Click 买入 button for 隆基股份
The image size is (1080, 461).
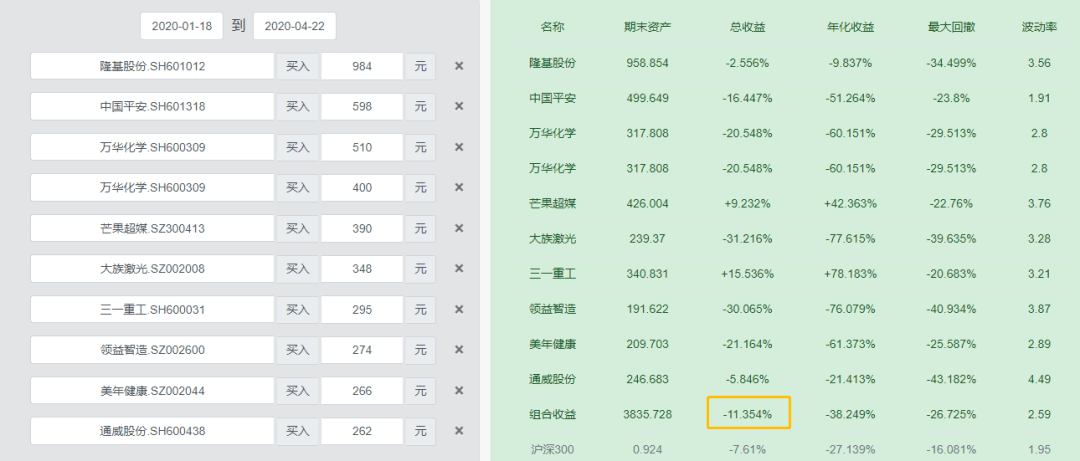click(298, 66)
